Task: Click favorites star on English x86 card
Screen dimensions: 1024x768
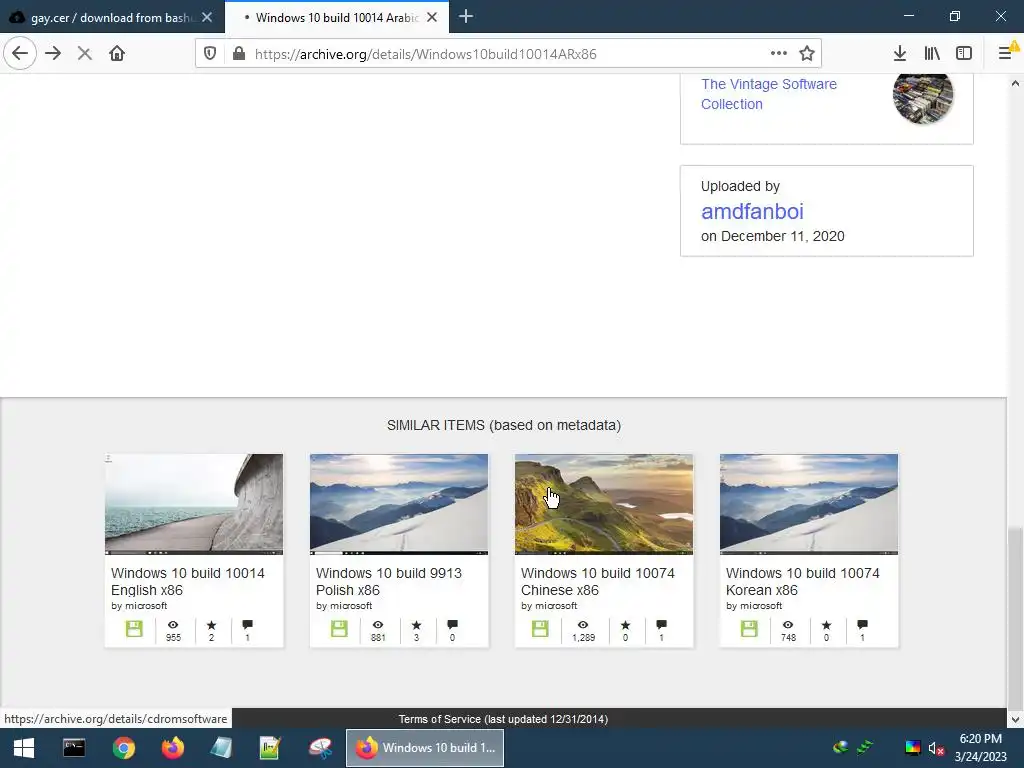Action: point(211,625)
